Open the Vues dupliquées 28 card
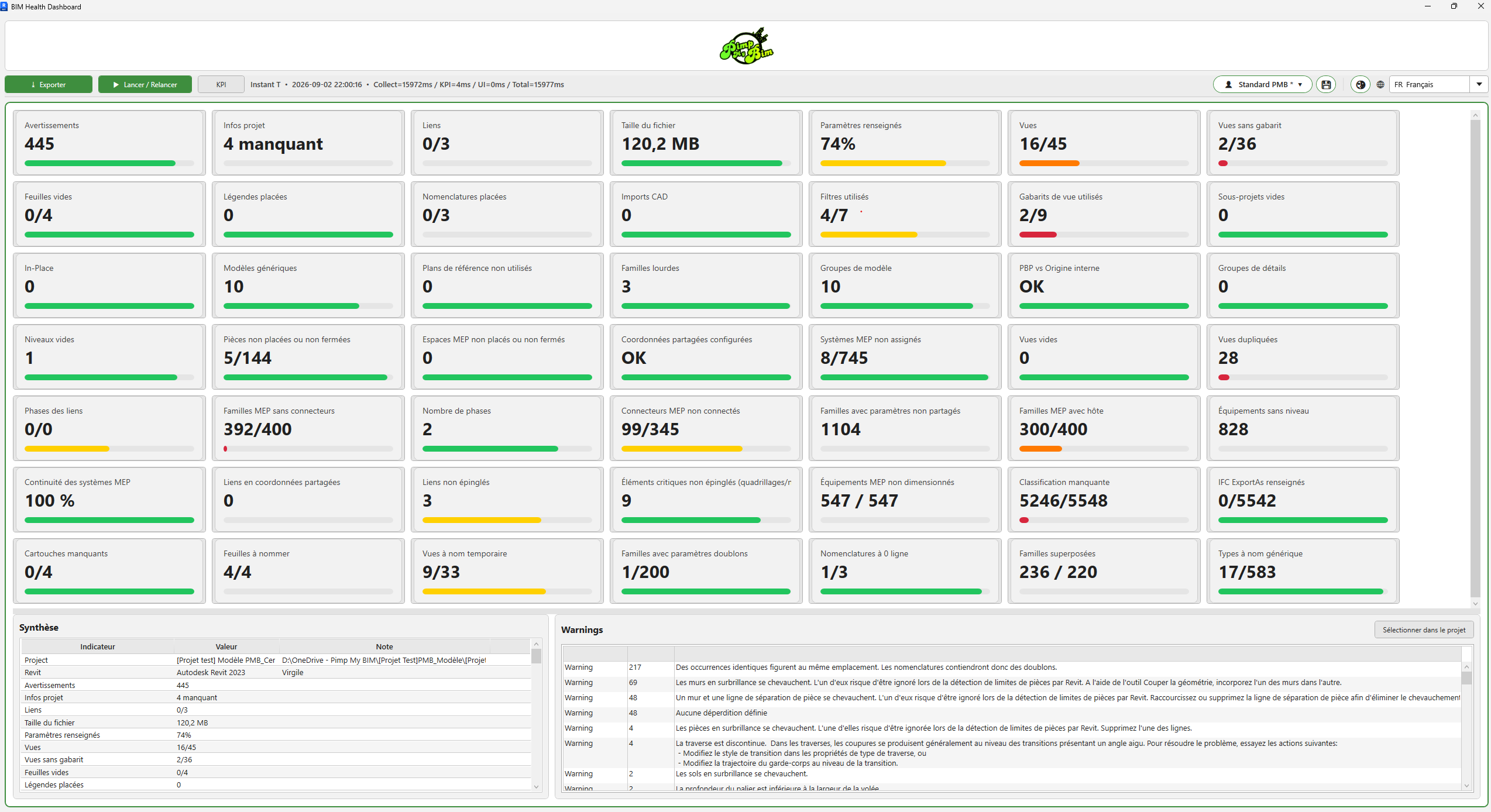This screenshot has width=1491, height=812. (1303, 357)
